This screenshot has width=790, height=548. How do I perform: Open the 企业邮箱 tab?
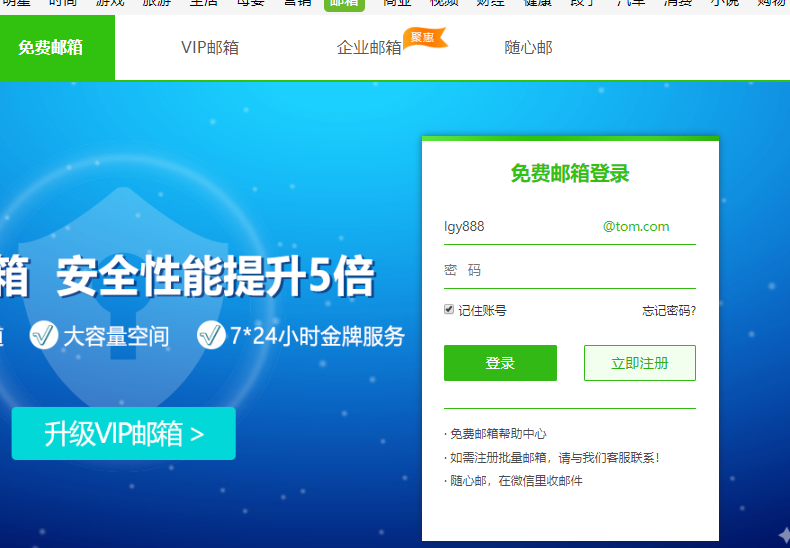click(369, 47)
